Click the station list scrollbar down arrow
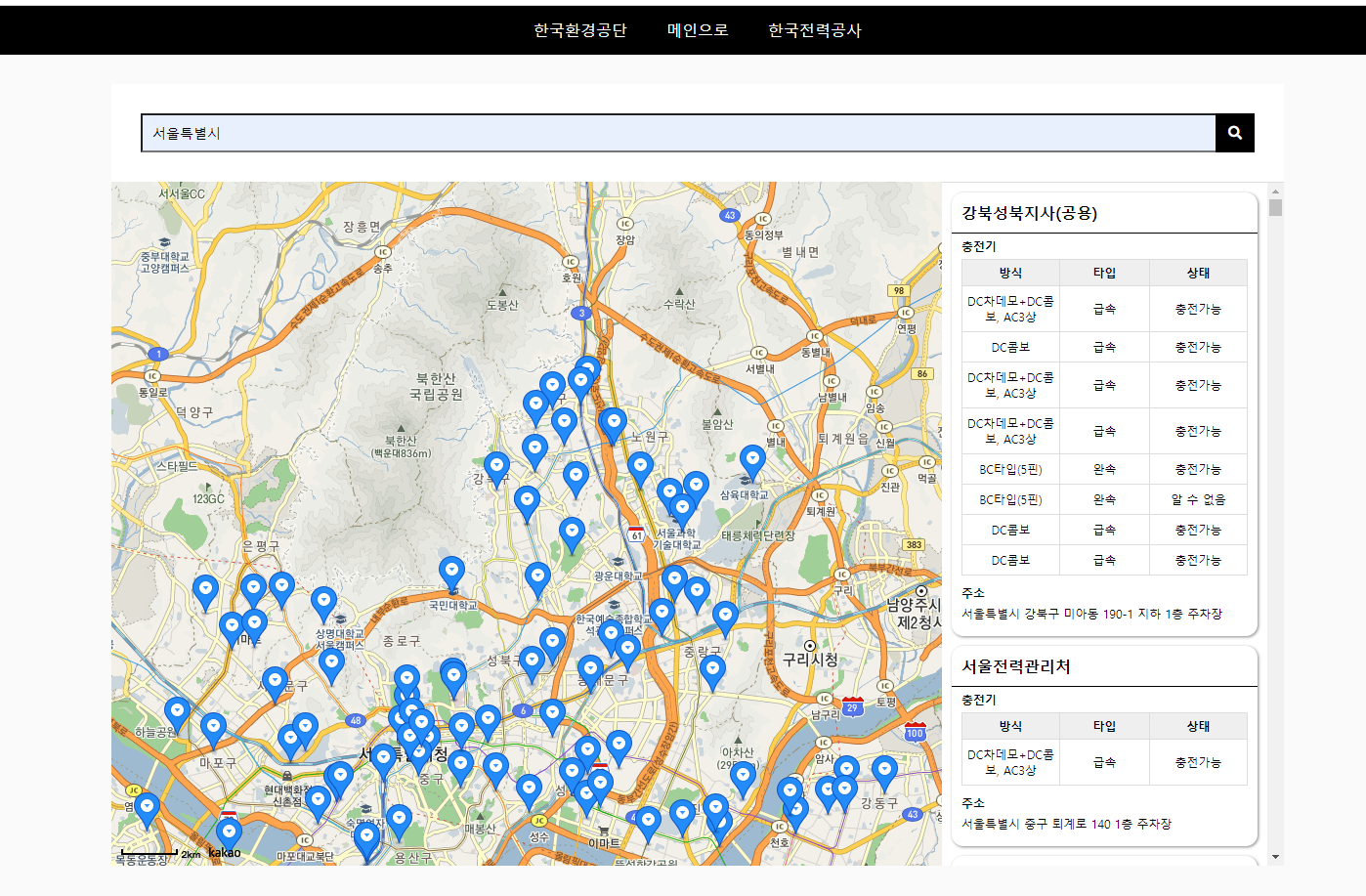1366x896 pixels. pos(1275,857)
